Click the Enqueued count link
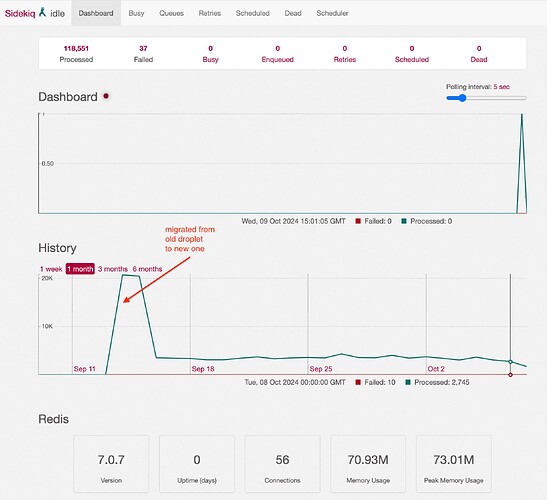This screenshot has width=547, height=500. coord(278,54)
